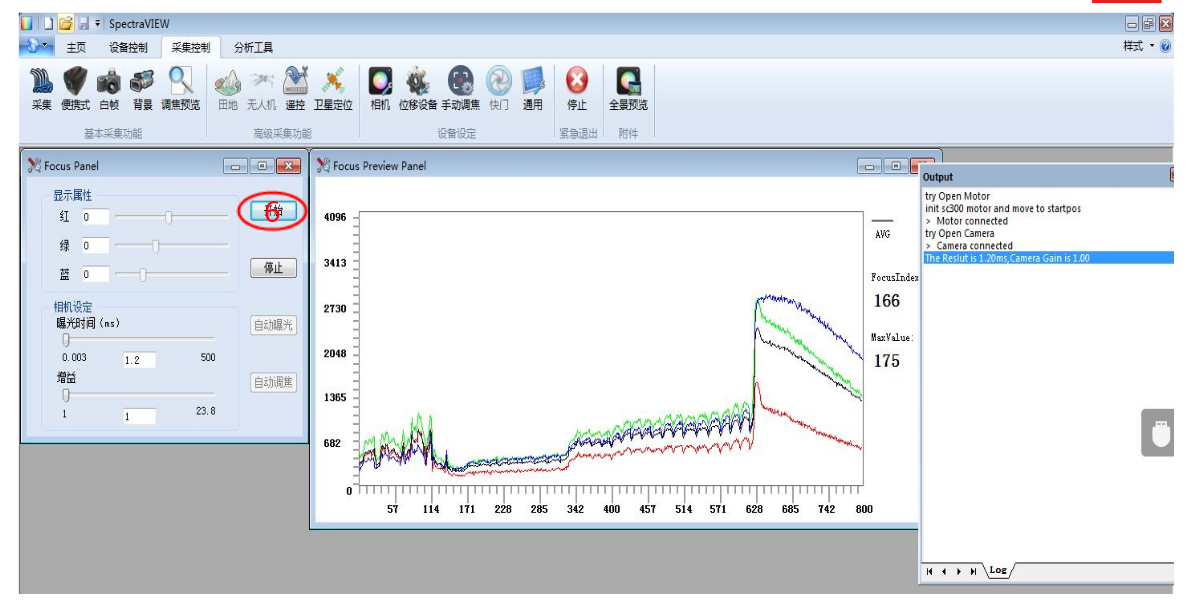Open the 全景预览 panorama preview icon
1195x608 pixels.
point(628,82)
